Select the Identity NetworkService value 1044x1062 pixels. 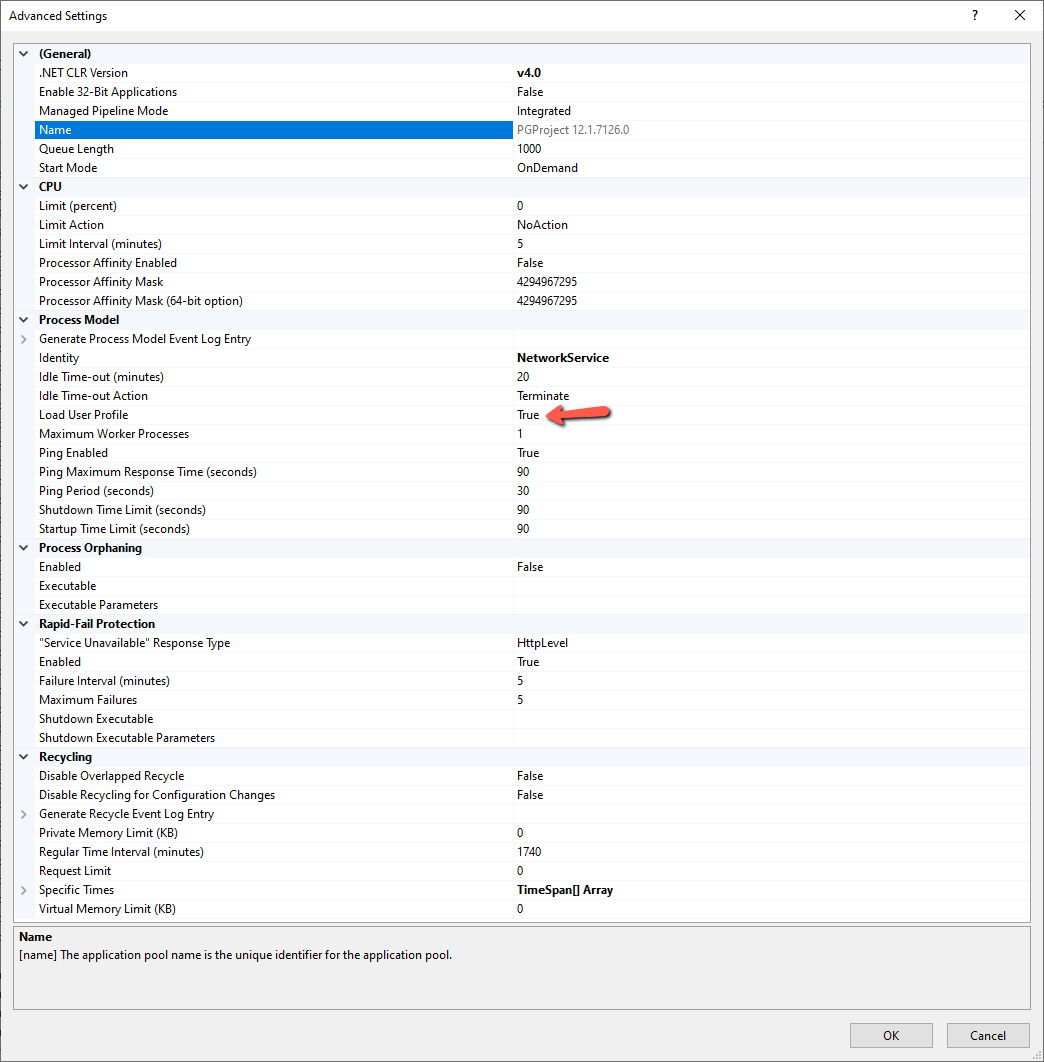click(x=563, y=358)
